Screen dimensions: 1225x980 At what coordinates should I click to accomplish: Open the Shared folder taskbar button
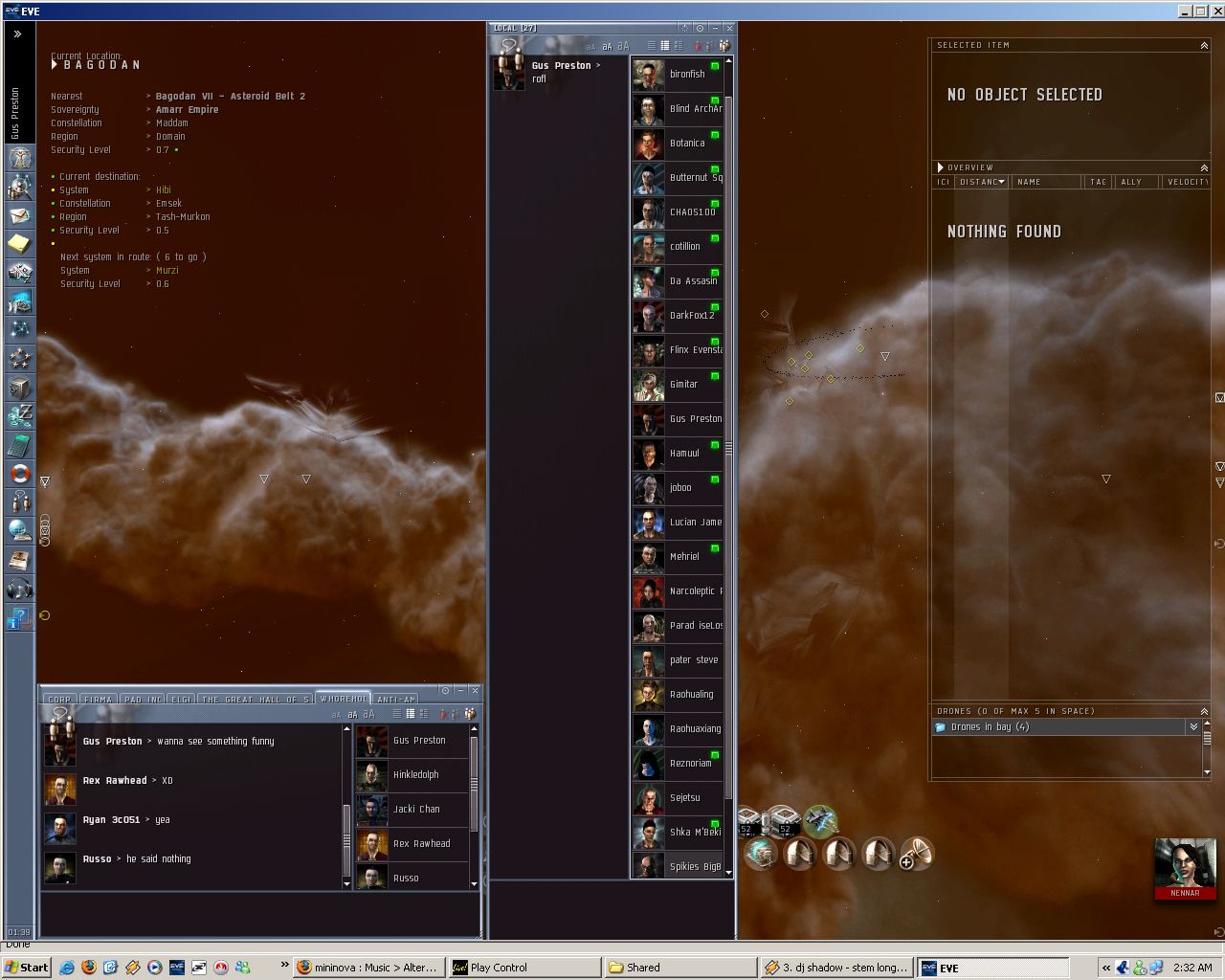679,968
